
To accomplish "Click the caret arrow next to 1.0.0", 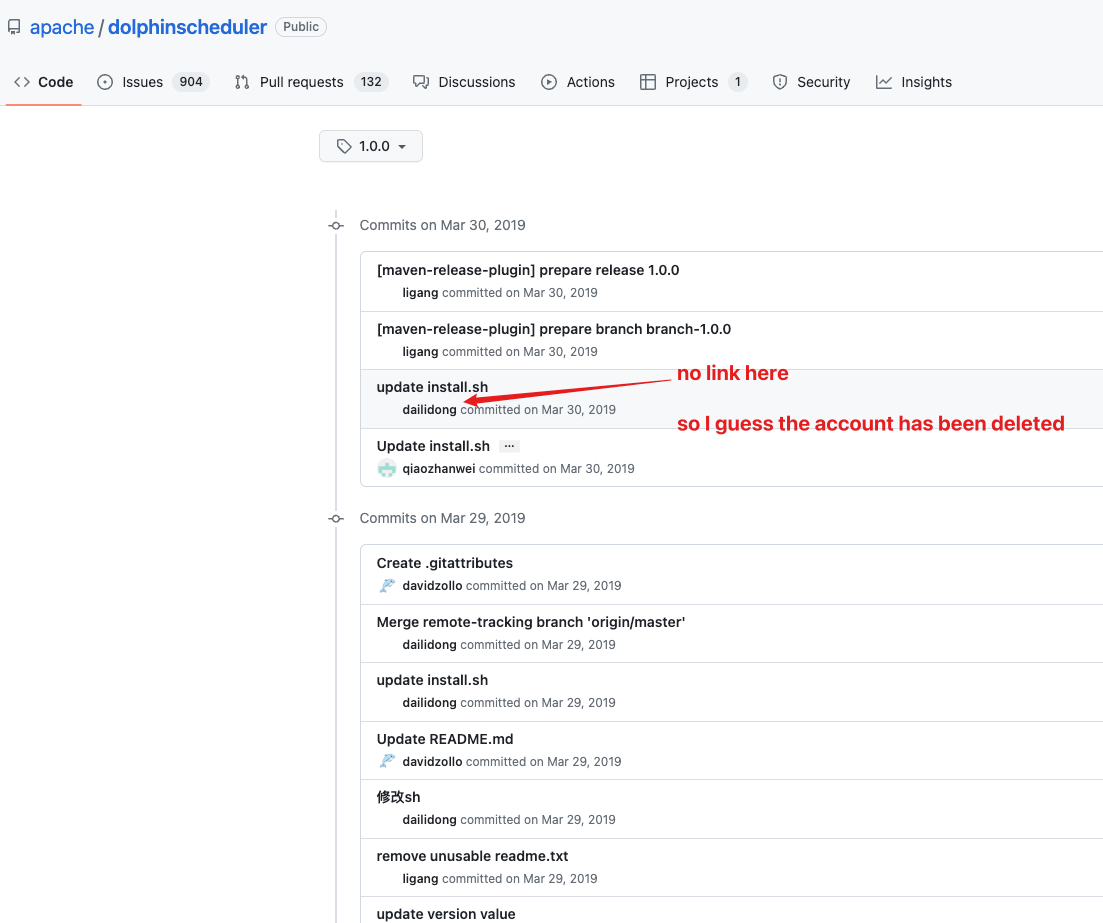I will 402,147.
